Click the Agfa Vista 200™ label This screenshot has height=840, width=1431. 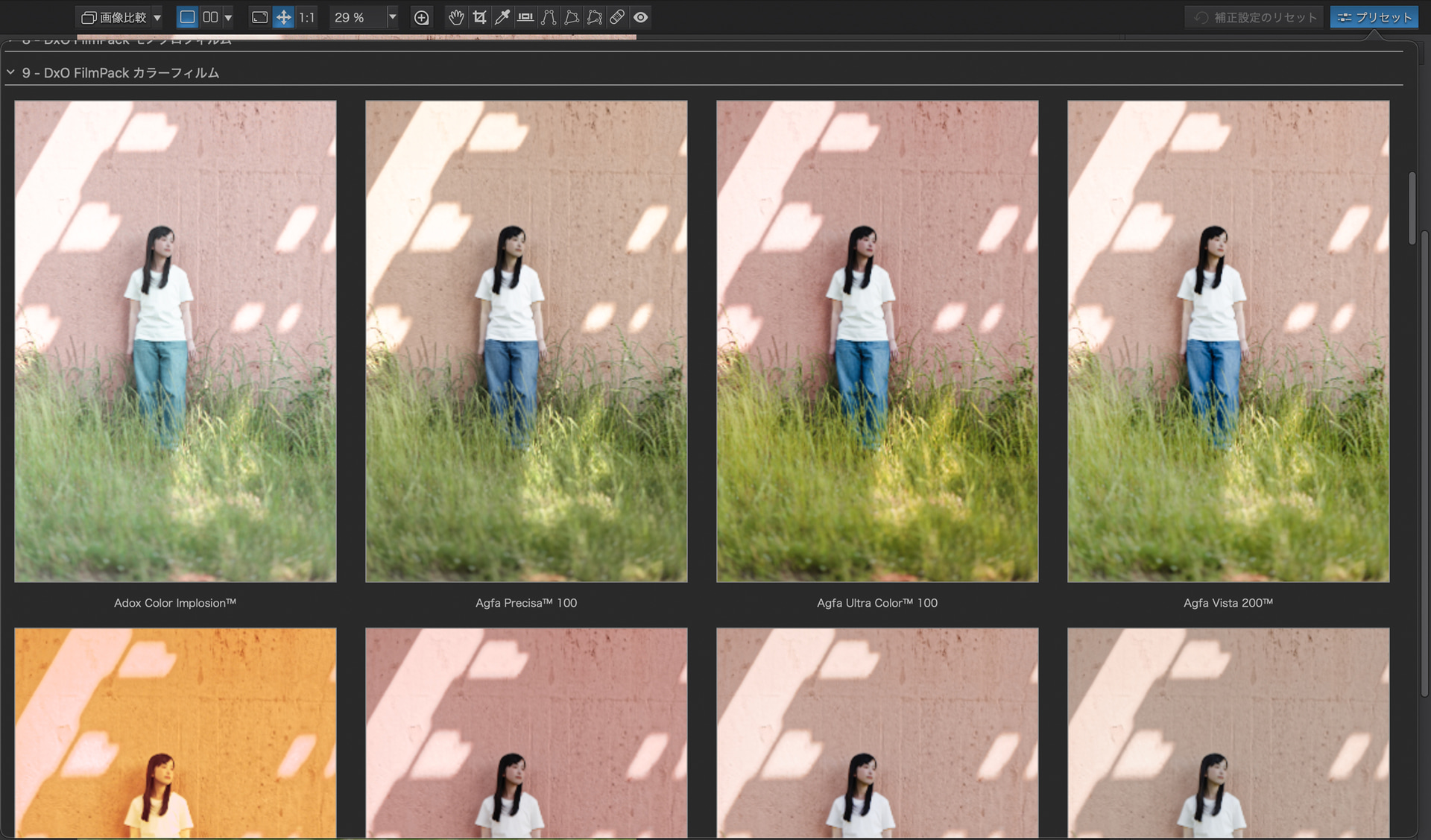coord(1228,603)
